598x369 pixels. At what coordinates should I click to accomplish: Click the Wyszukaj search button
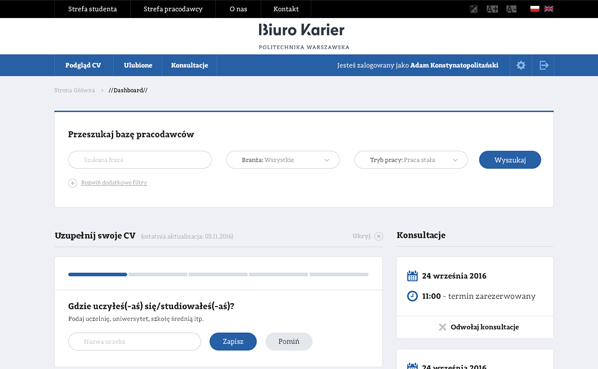510,160
